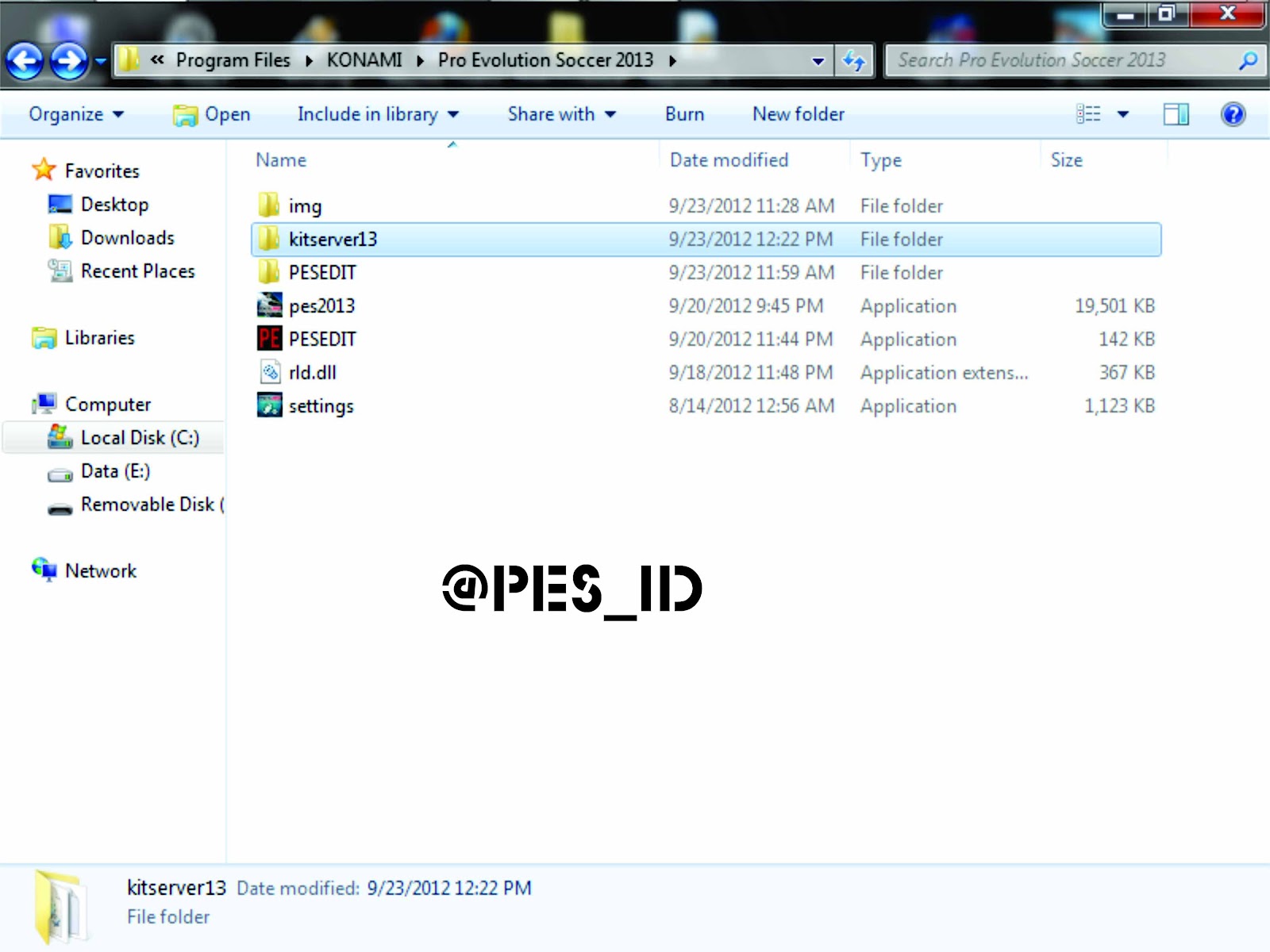This screenshot has width=1270, height=952.
Task: Click the rld.dll file name
Action: (312, 372)
